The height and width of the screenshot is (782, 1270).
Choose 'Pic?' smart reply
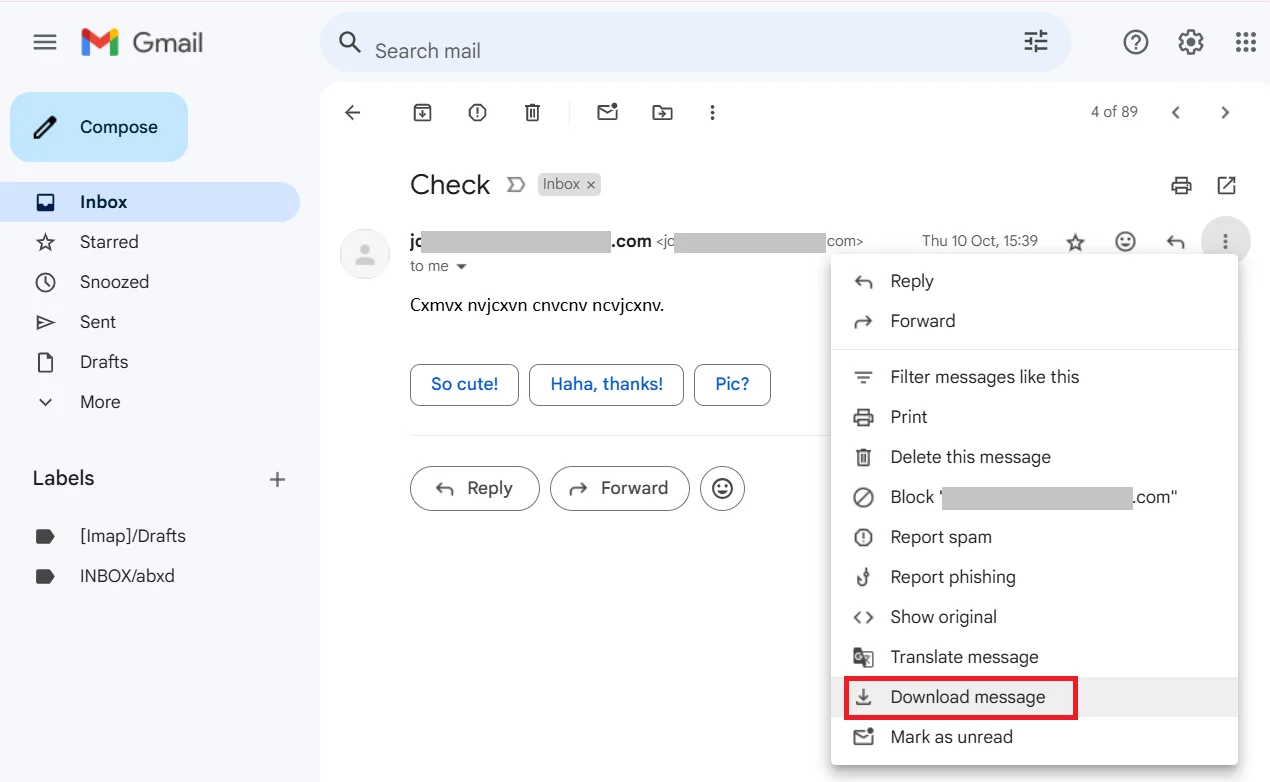point(732,385)
